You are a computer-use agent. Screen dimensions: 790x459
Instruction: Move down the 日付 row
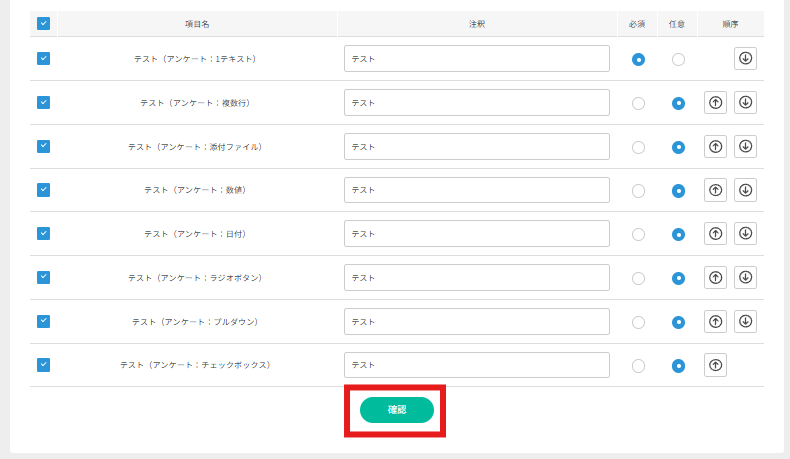(x=745, y=233)
